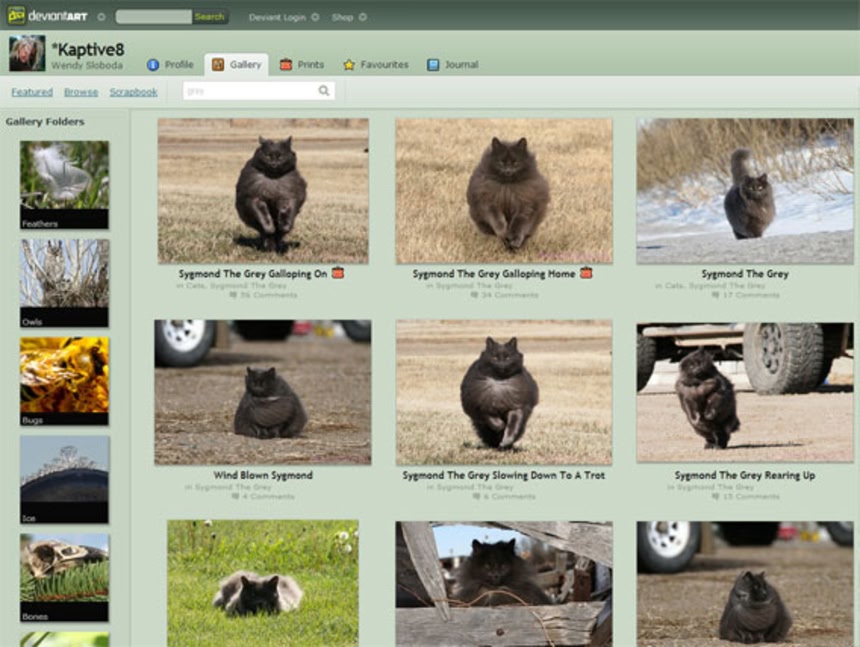860x647 pixels.
Task: Open the dropdown next to deviantART logo
Action: point(101,17)
